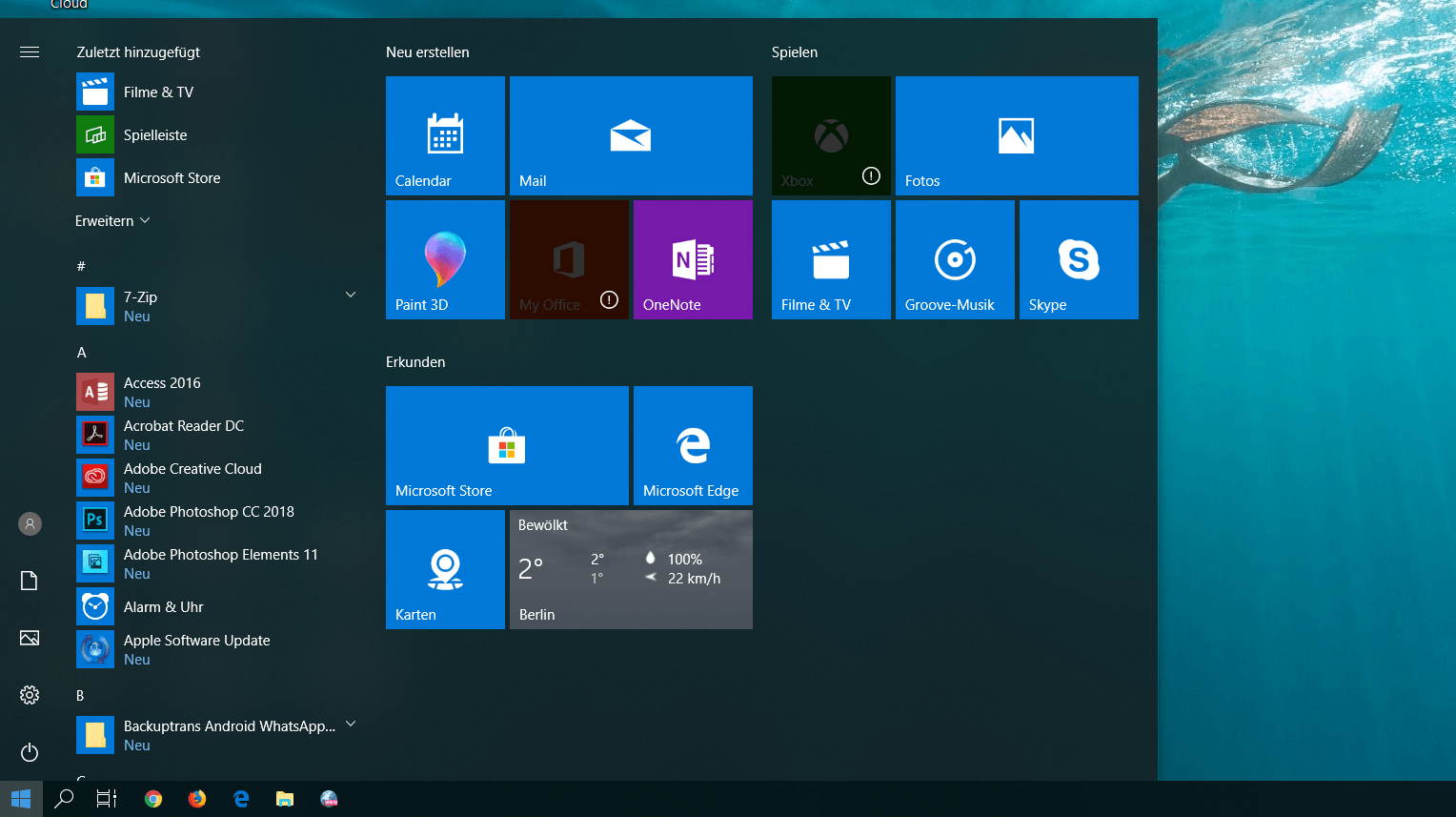
Task: Open the globe app icon in the taskbar
Action: (329, 799)
